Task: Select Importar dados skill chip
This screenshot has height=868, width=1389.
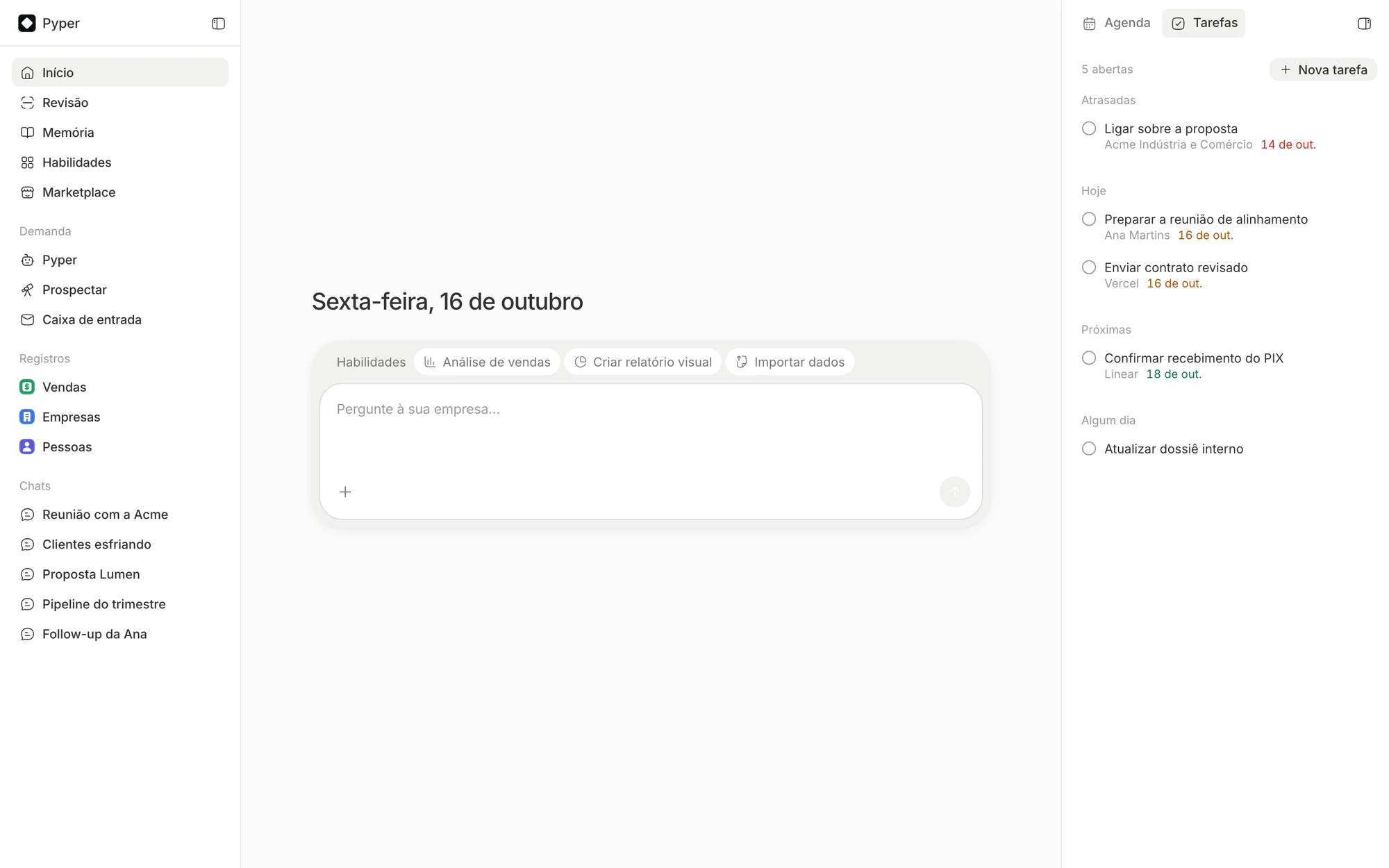Action: click(x=790, y=362)
